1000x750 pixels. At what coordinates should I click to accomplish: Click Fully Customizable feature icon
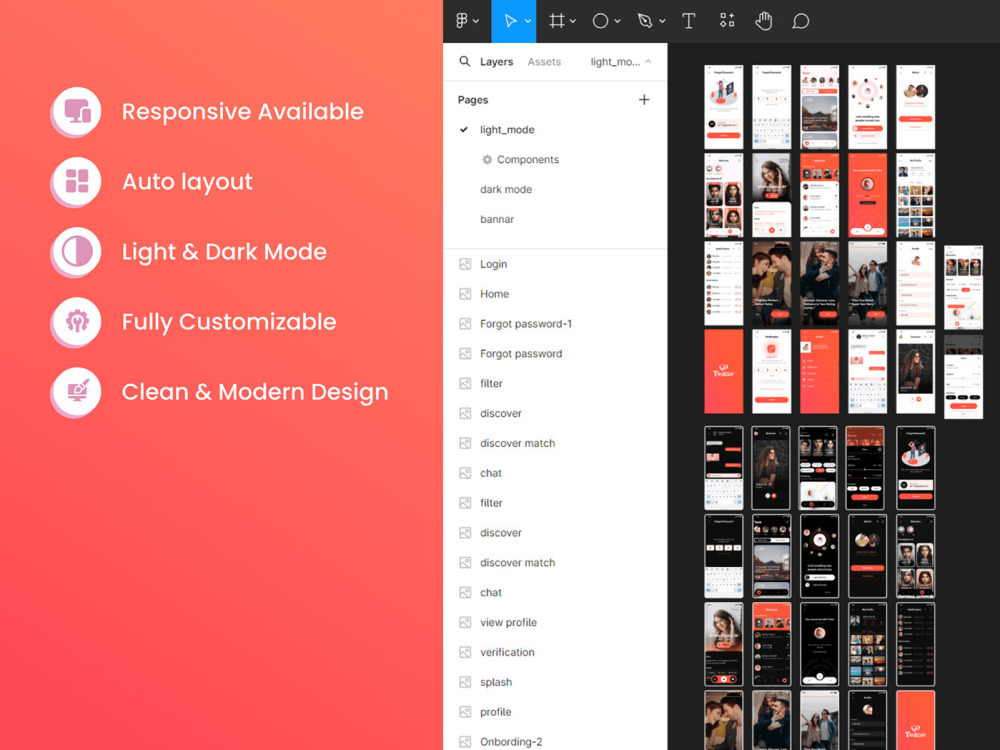point(77,322)
